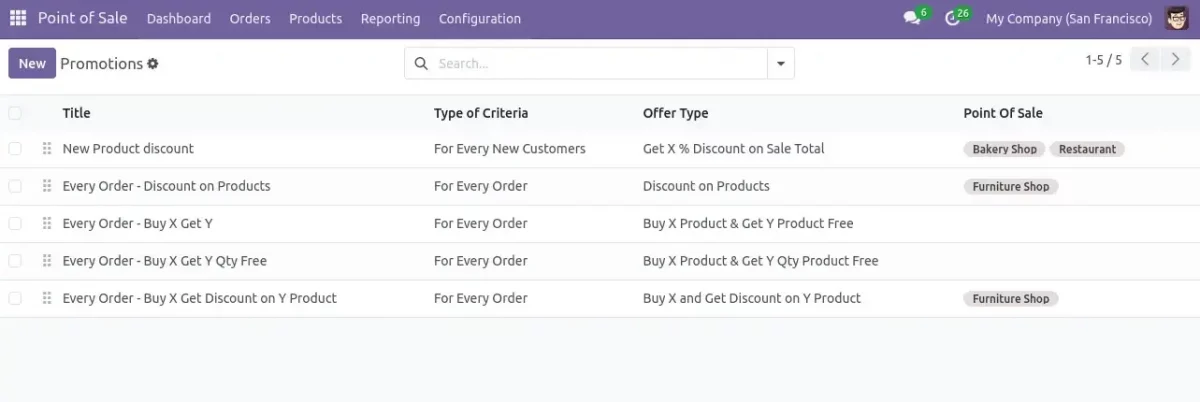Click the magnifier icon in search box
1200x402 pixels.
[421, 64]
